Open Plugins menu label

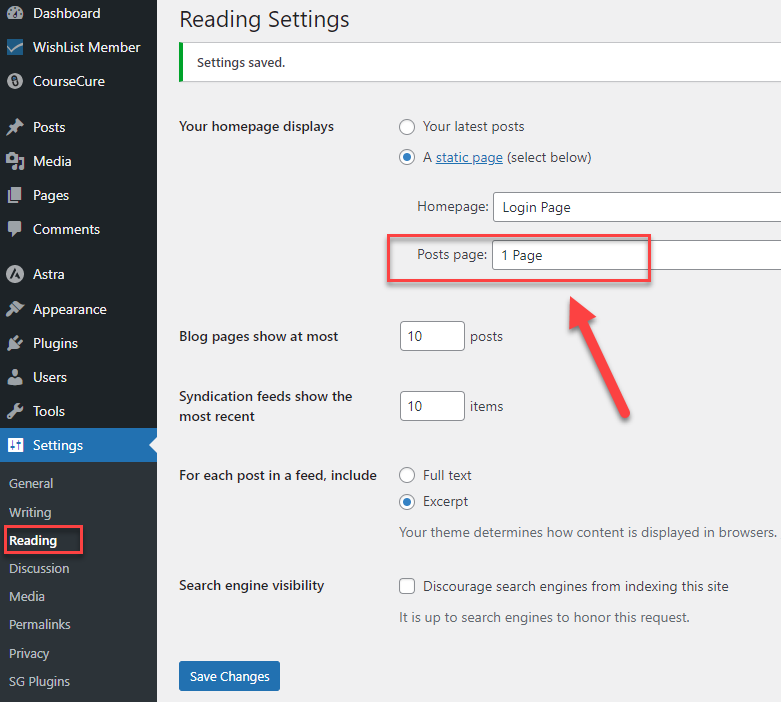[x=55, y=343]
